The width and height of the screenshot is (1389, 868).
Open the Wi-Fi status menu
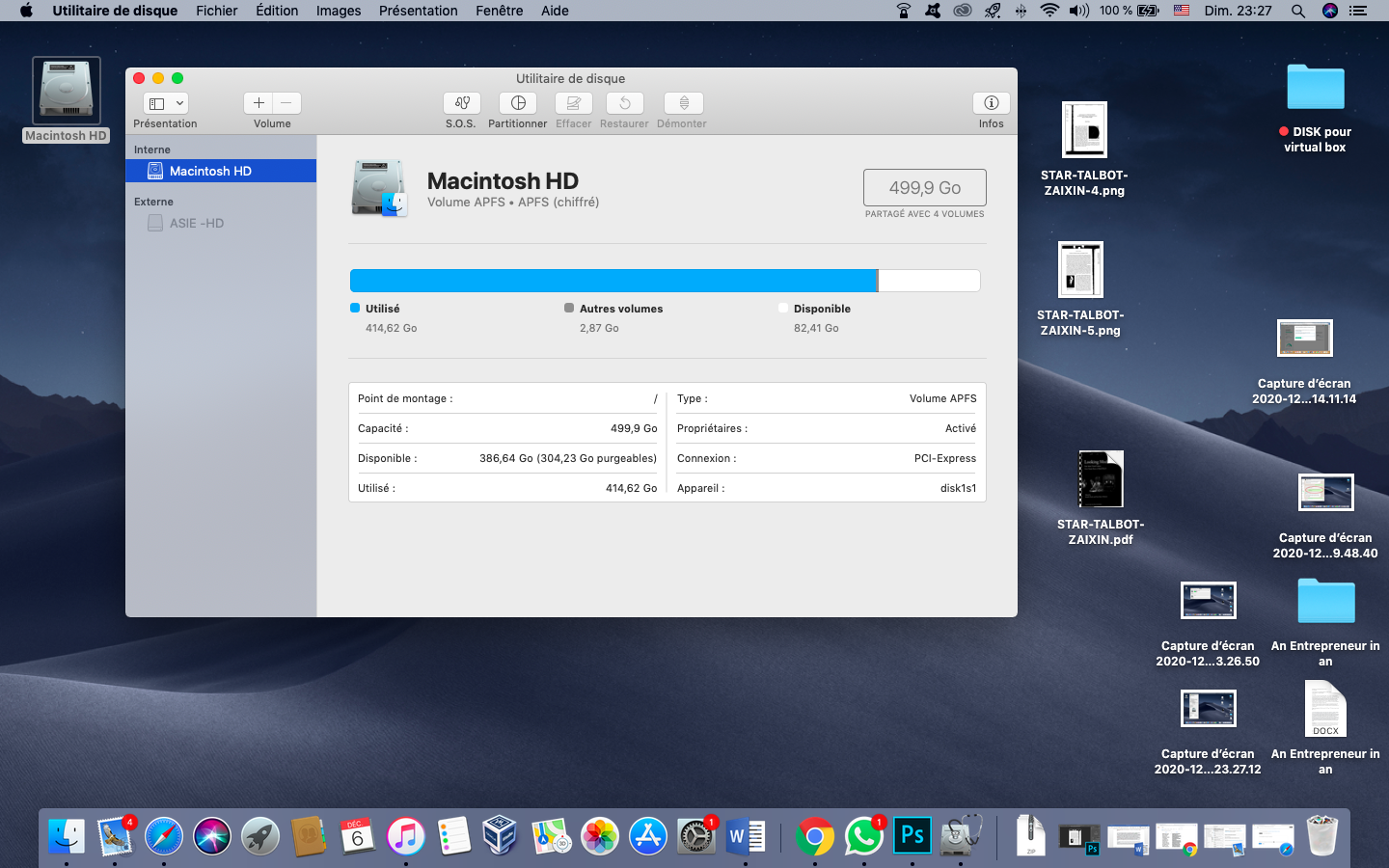1049,11
